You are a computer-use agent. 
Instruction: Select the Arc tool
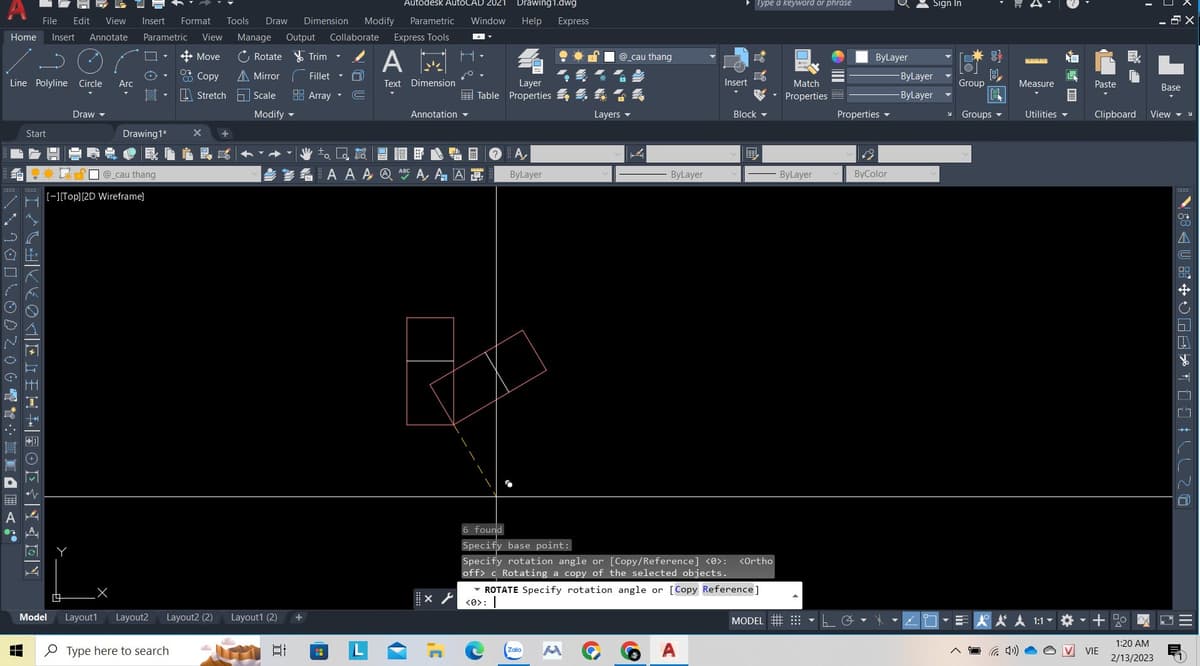click(x=126, y=68)
